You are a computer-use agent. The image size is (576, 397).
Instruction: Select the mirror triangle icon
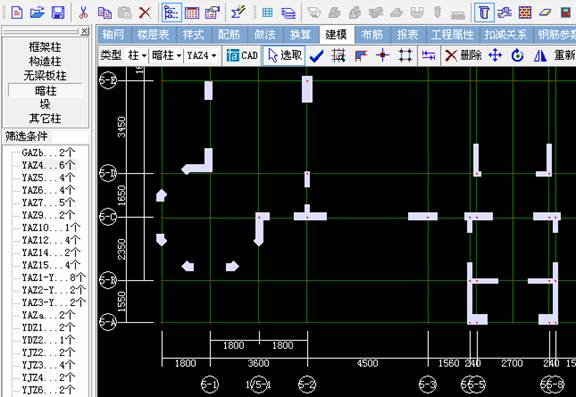540,56
